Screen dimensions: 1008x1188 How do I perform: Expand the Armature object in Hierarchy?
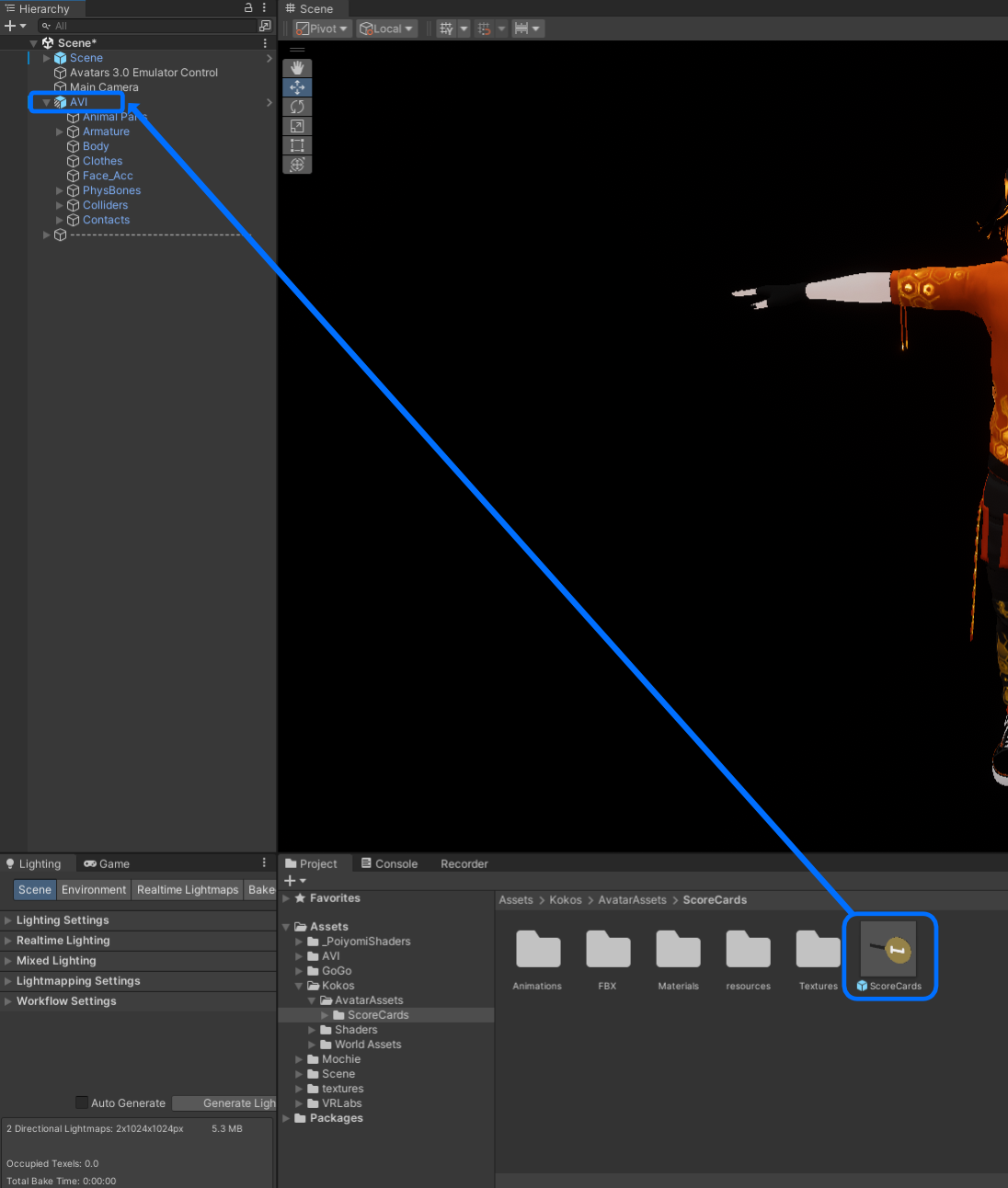pyautogui.click(x=60, y=131)
